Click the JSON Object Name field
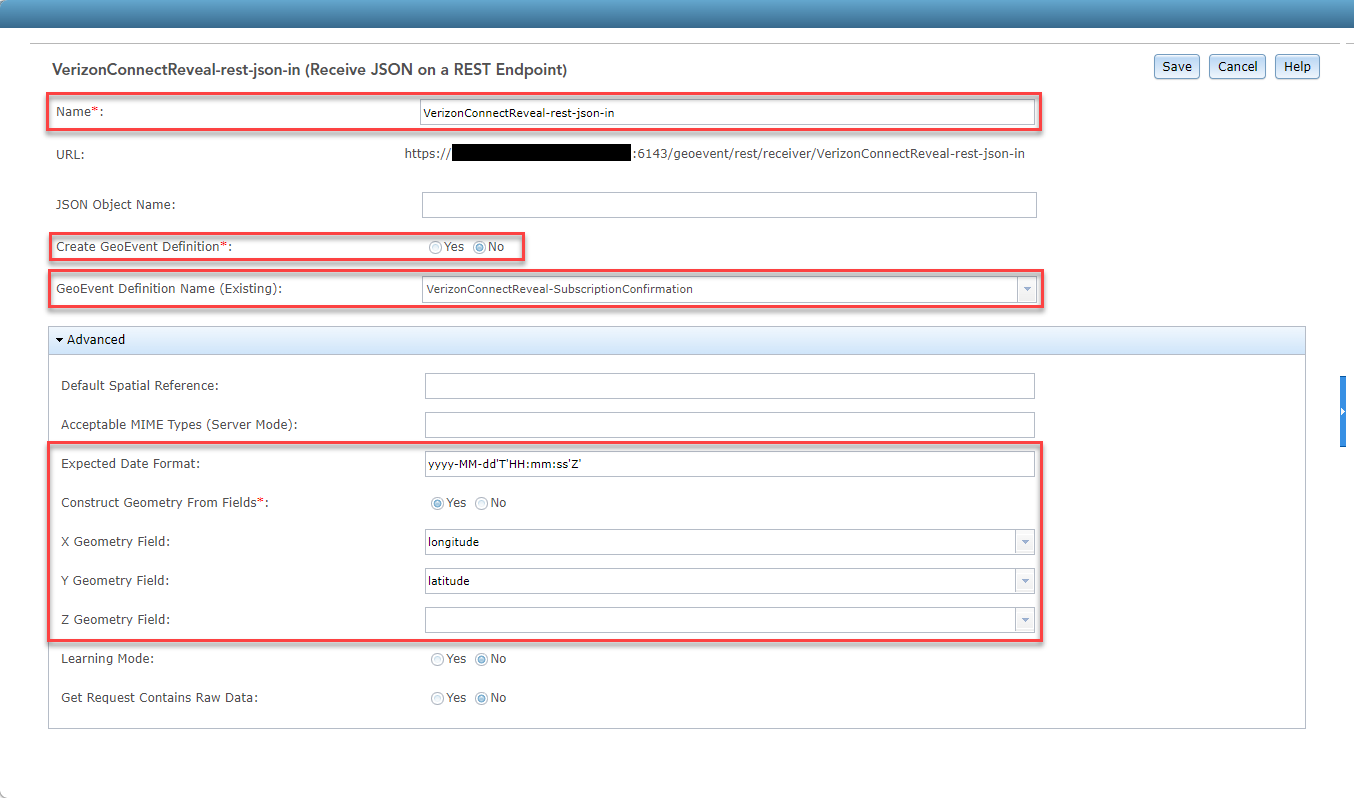This screenshot has height=798, width=1354. pos(728,205)
